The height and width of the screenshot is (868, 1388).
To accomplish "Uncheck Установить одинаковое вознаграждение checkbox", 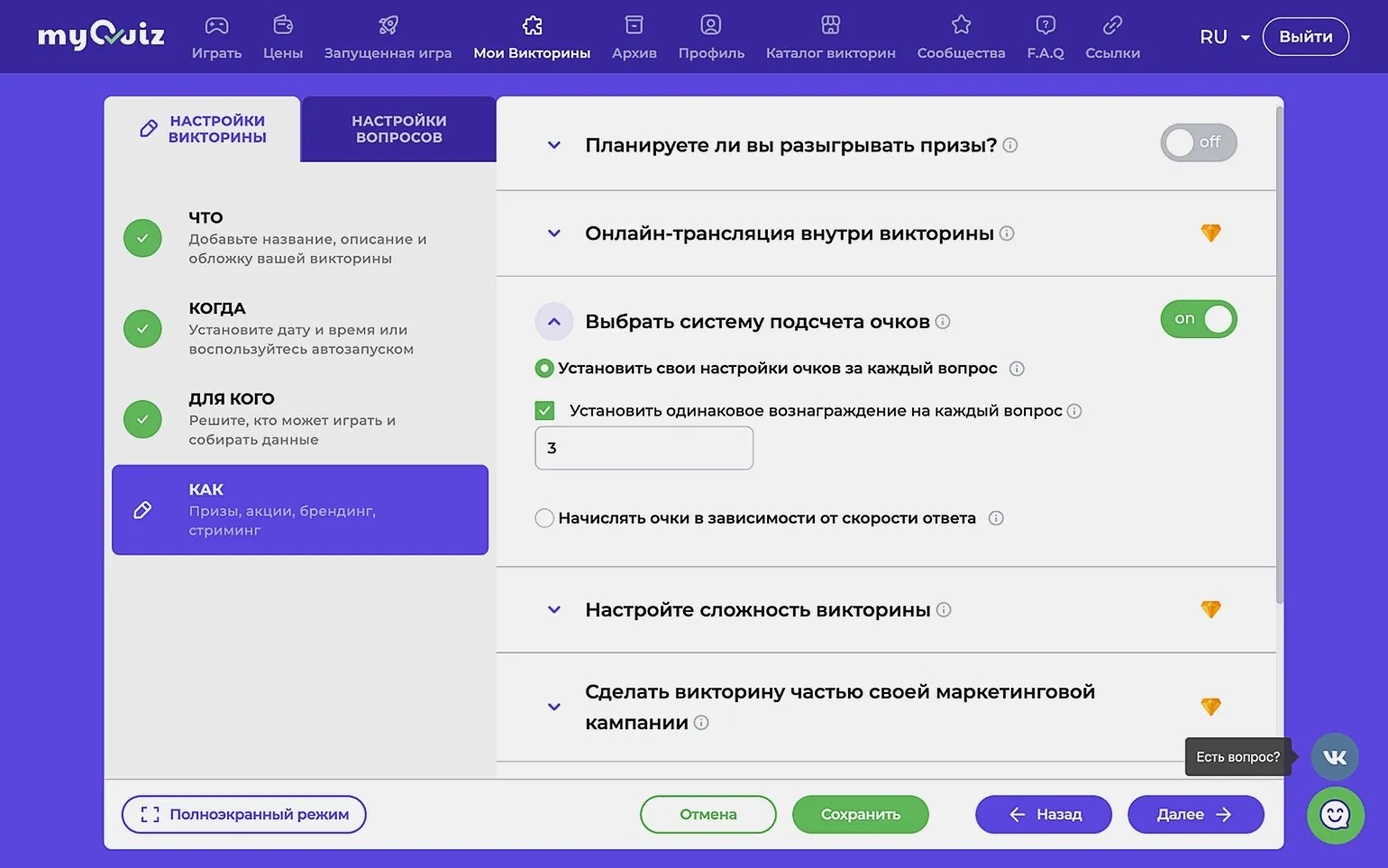I will click(x=544, y=411).
